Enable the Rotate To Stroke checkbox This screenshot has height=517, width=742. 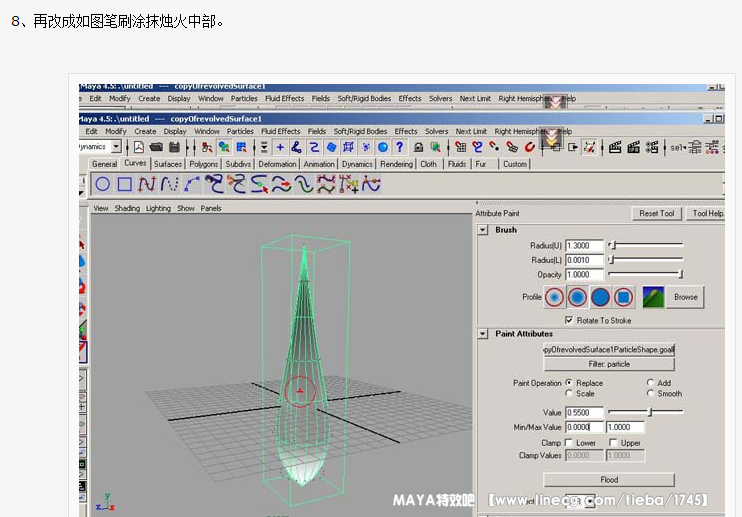pos(569,320)
